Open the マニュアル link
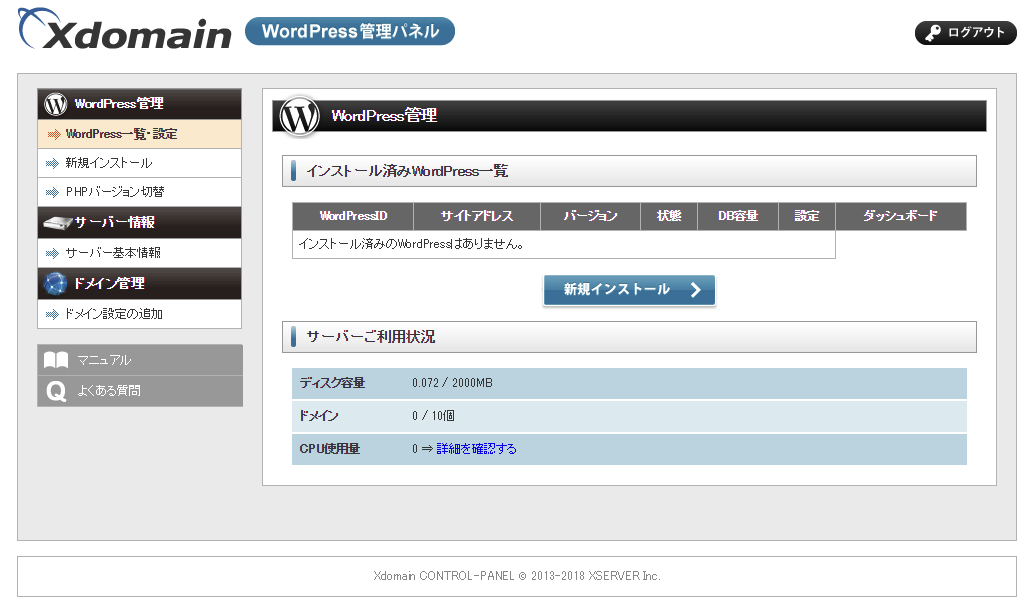Viewport: 1029px width, 606px height. pyautogui.click(x=104, y=360)
